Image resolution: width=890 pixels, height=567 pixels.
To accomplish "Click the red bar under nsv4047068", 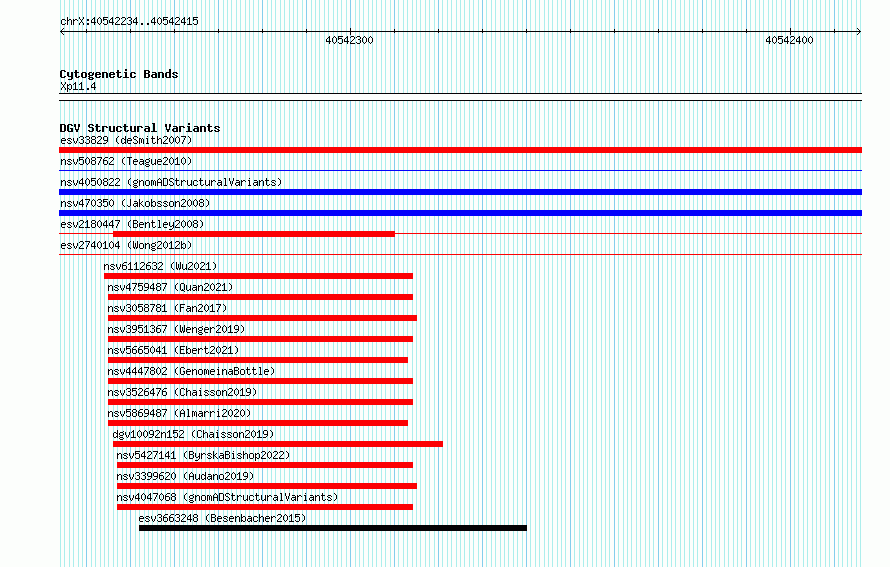I will pos(265,507).
